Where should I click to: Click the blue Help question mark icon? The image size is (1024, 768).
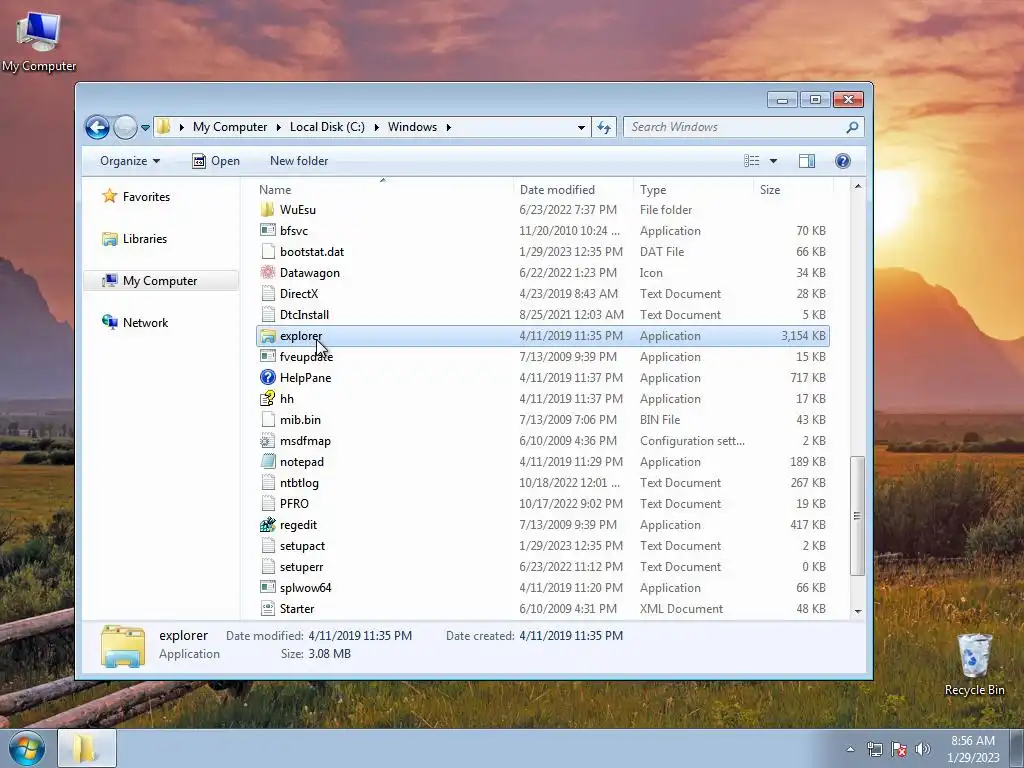[x=842, y=161]
